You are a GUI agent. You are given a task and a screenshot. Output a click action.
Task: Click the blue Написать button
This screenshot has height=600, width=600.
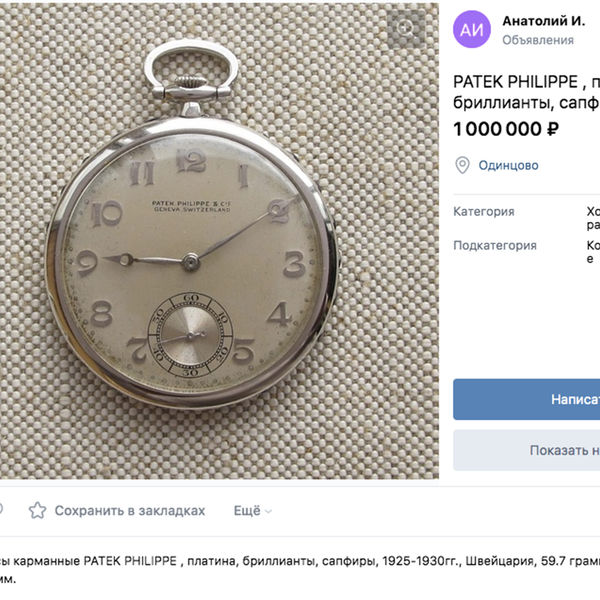tap(527, 399)
